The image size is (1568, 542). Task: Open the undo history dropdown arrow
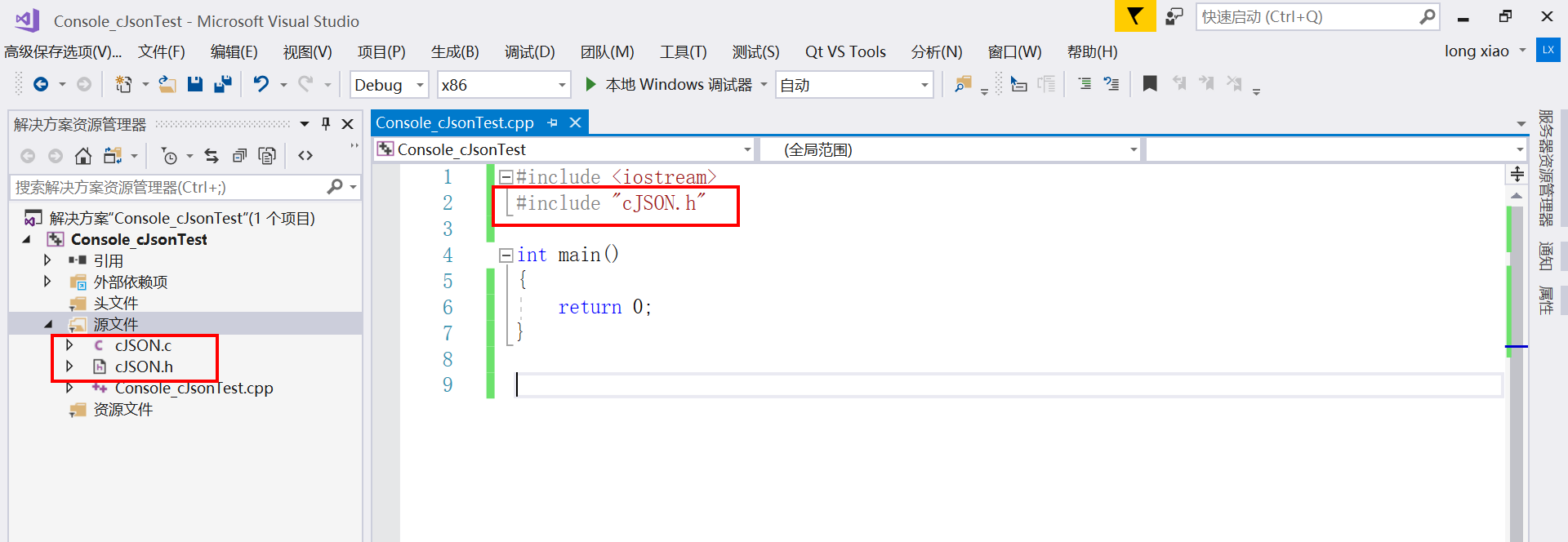[x=283, y=85]
